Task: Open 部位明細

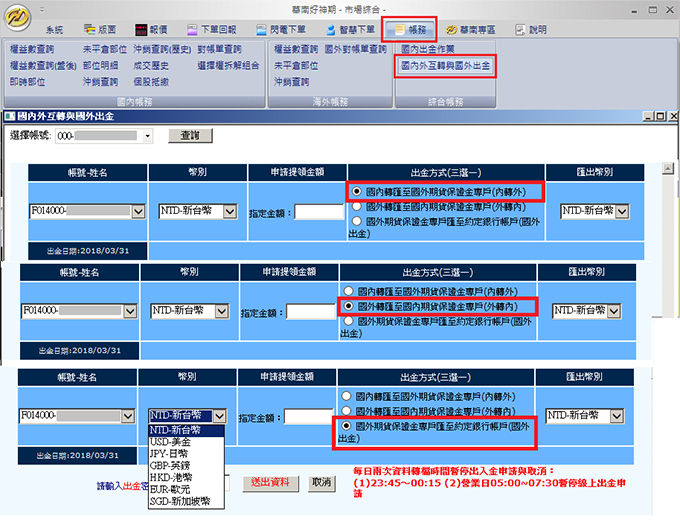Action: click(101, 65)
